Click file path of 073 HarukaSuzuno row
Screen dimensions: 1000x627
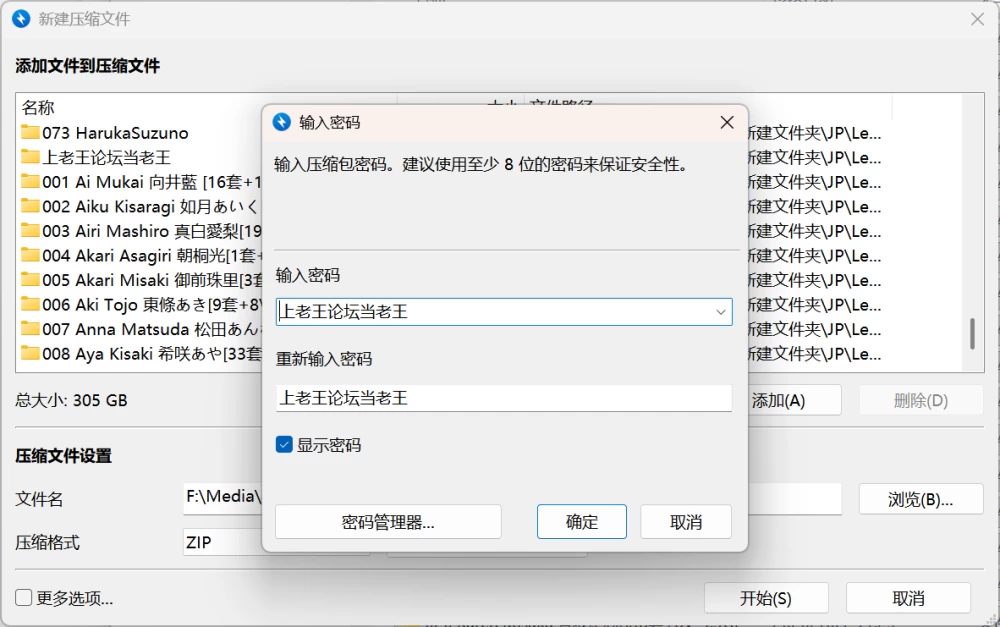814,133
